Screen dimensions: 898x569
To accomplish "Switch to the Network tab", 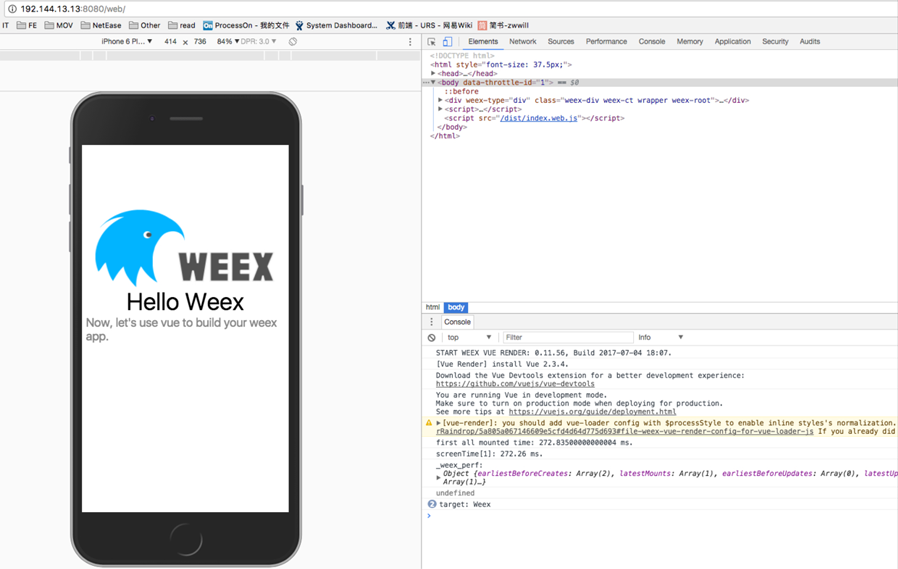I will (522, 42).
